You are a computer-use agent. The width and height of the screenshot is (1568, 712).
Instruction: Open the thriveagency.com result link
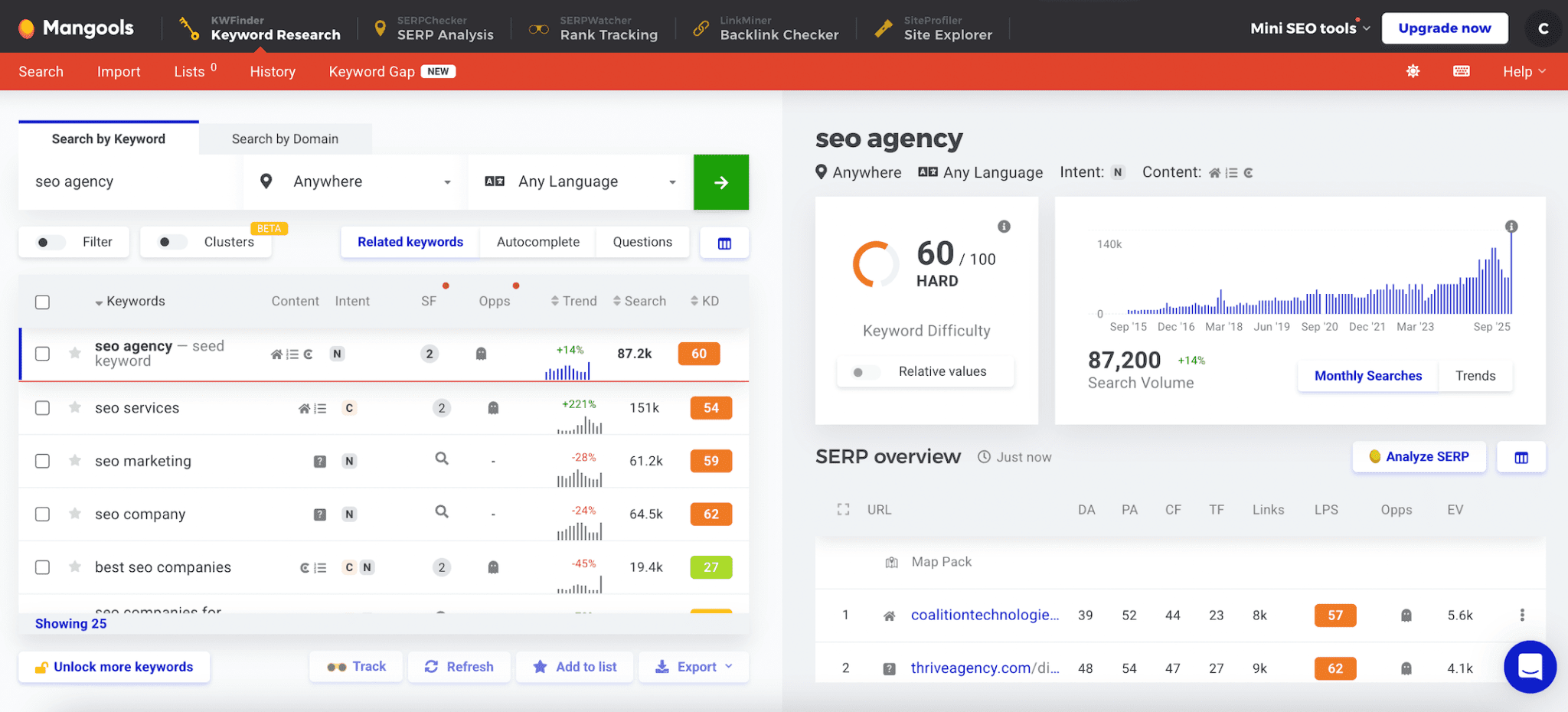tap(984, 668)
